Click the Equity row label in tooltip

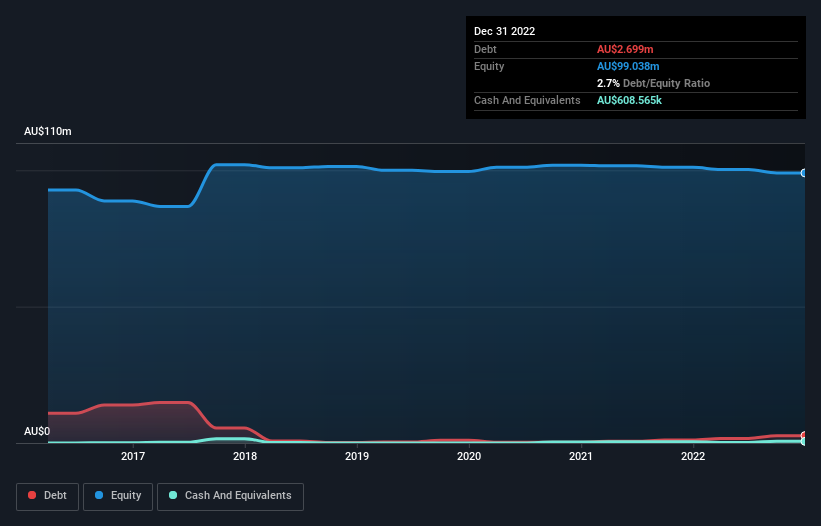489,66
